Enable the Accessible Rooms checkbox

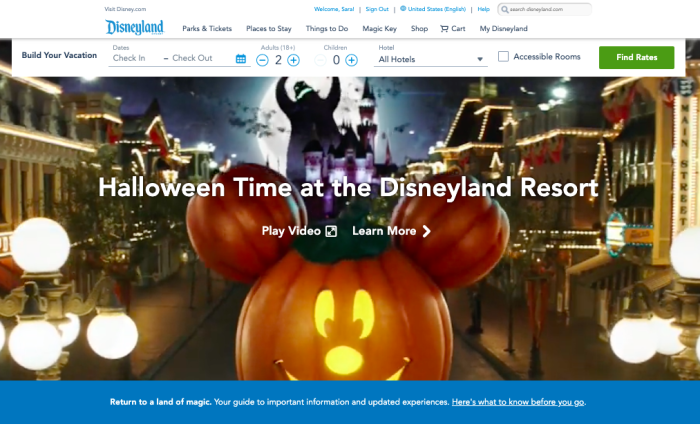(503, 57)
